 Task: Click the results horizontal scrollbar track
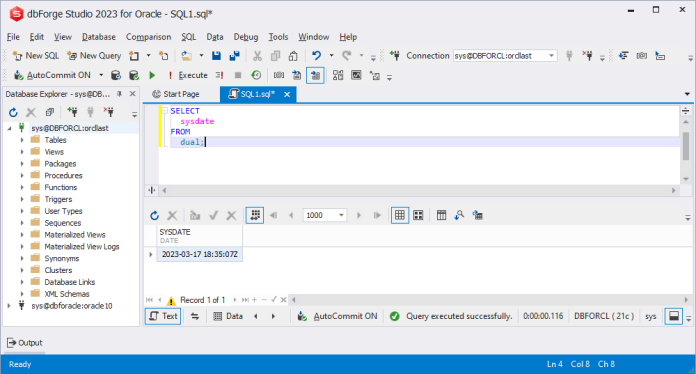click(x=488, y=300)
